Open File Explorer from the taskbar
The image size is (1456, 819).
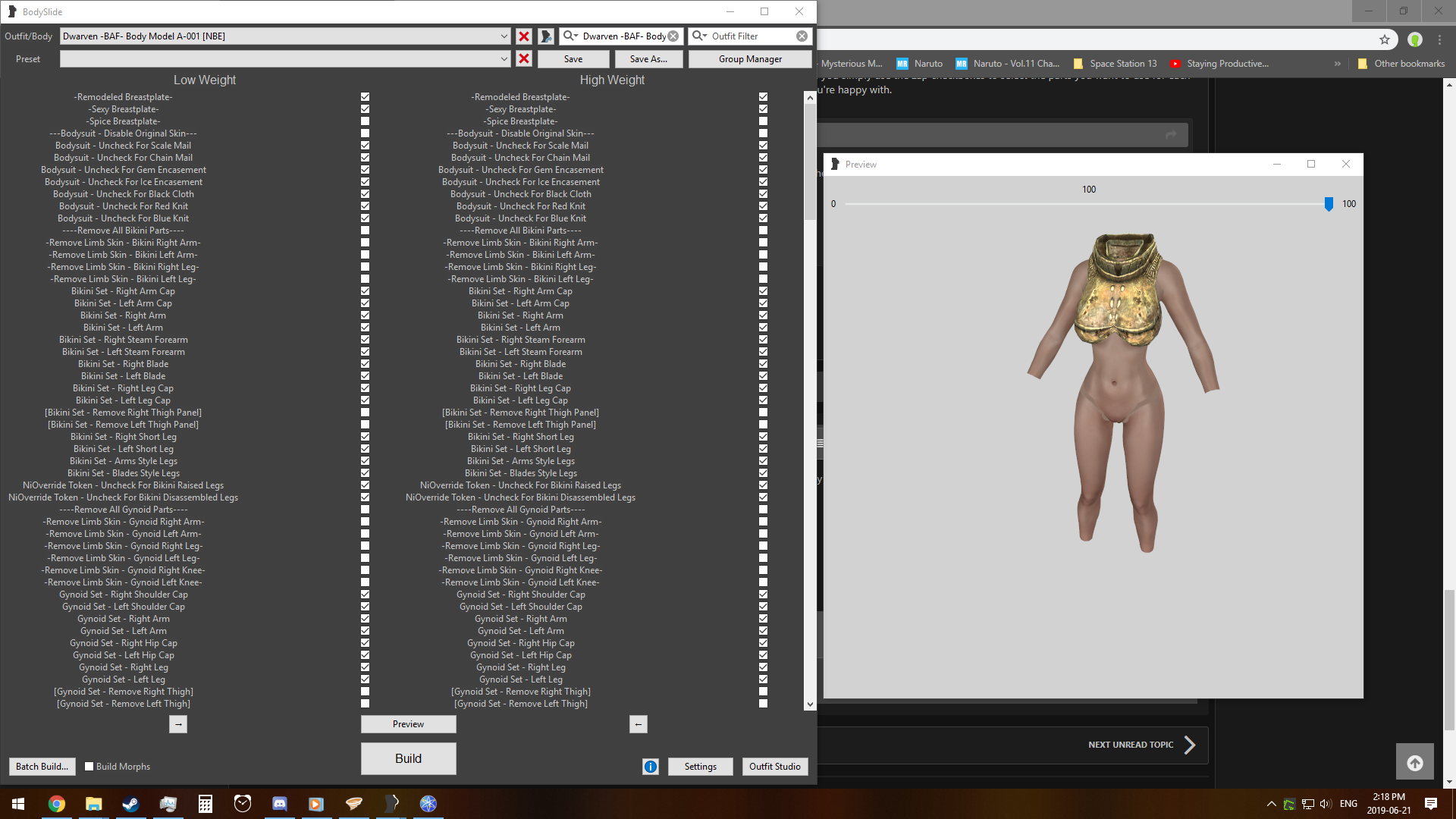coord(93,804)
